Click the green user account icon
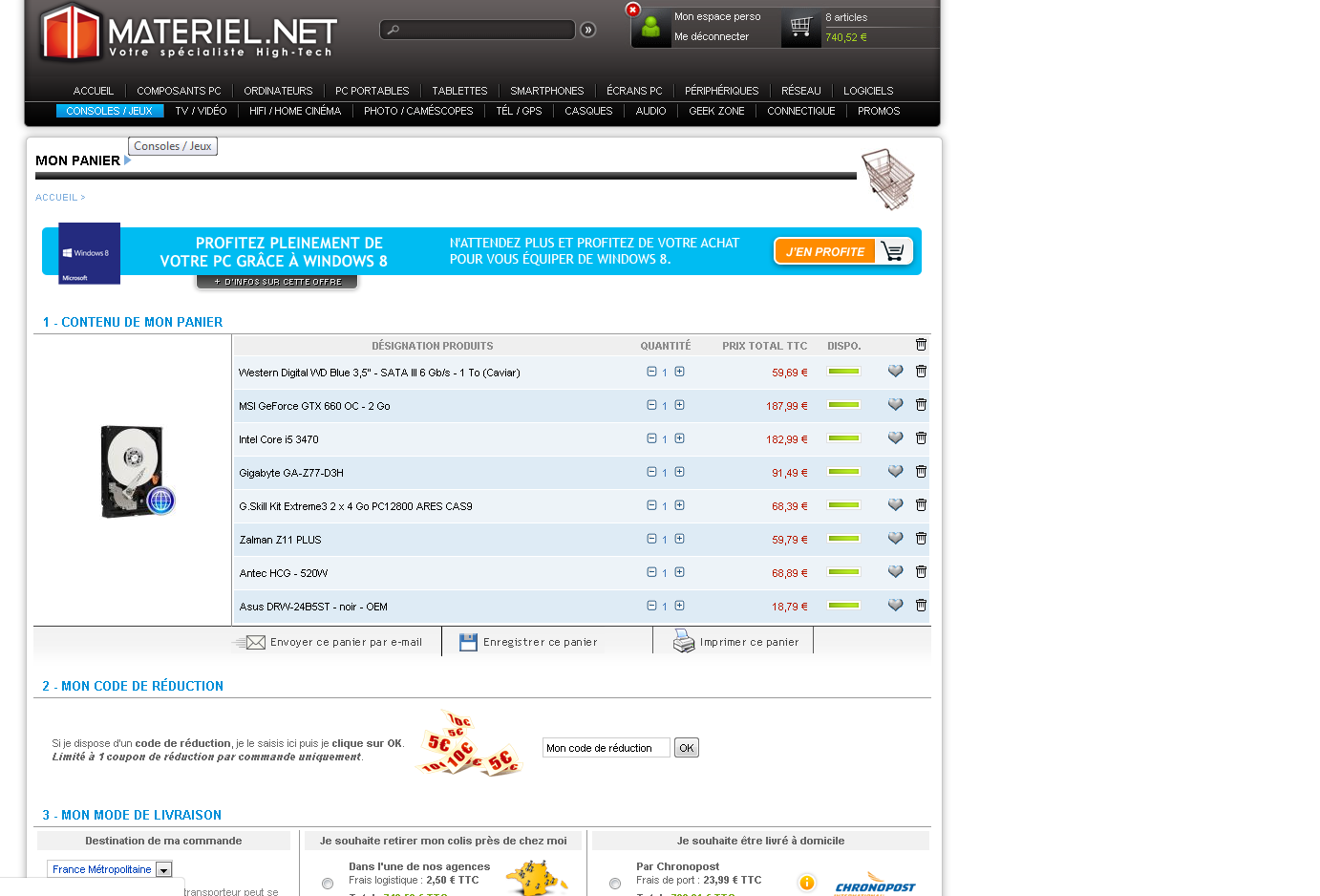The image size is (1320, 896). tap(651, 28)
